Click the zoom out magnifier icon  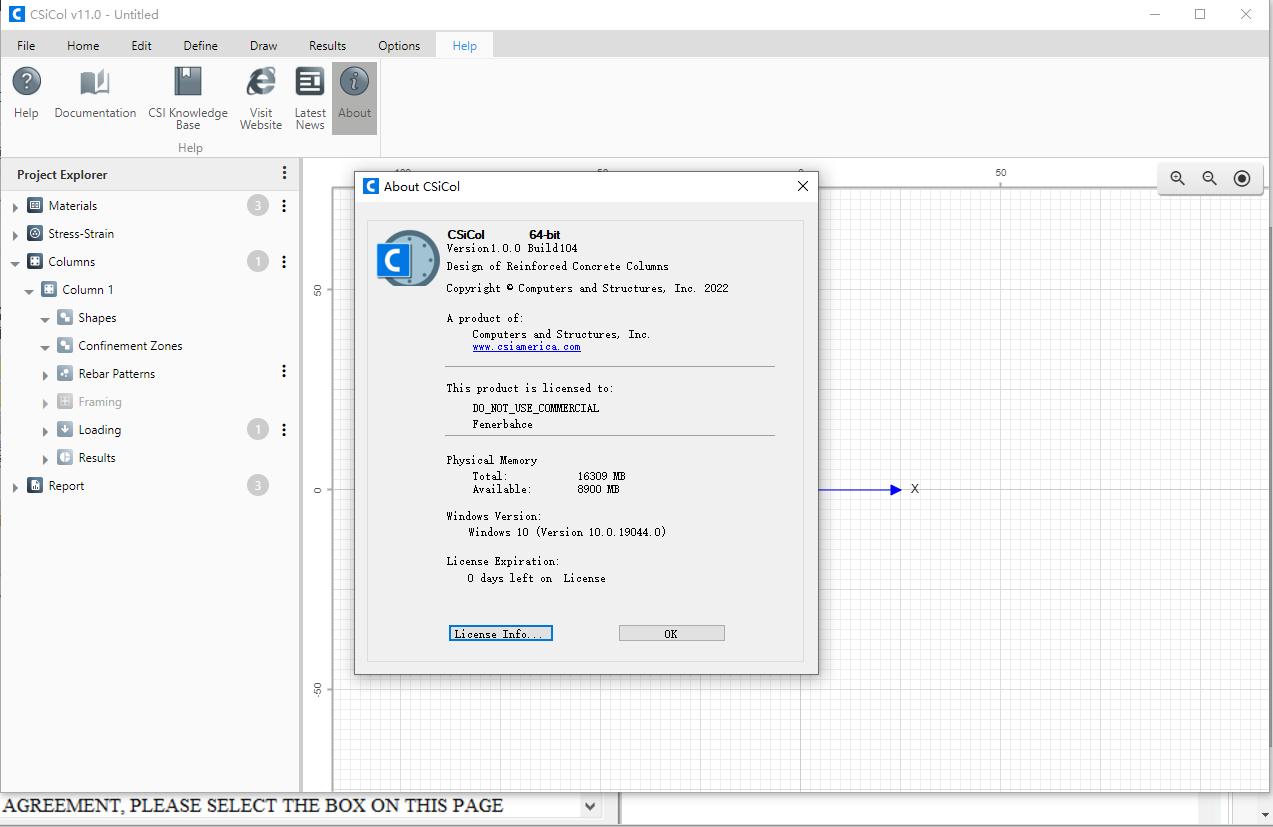pyautogui.click(x=1209, y=178)
